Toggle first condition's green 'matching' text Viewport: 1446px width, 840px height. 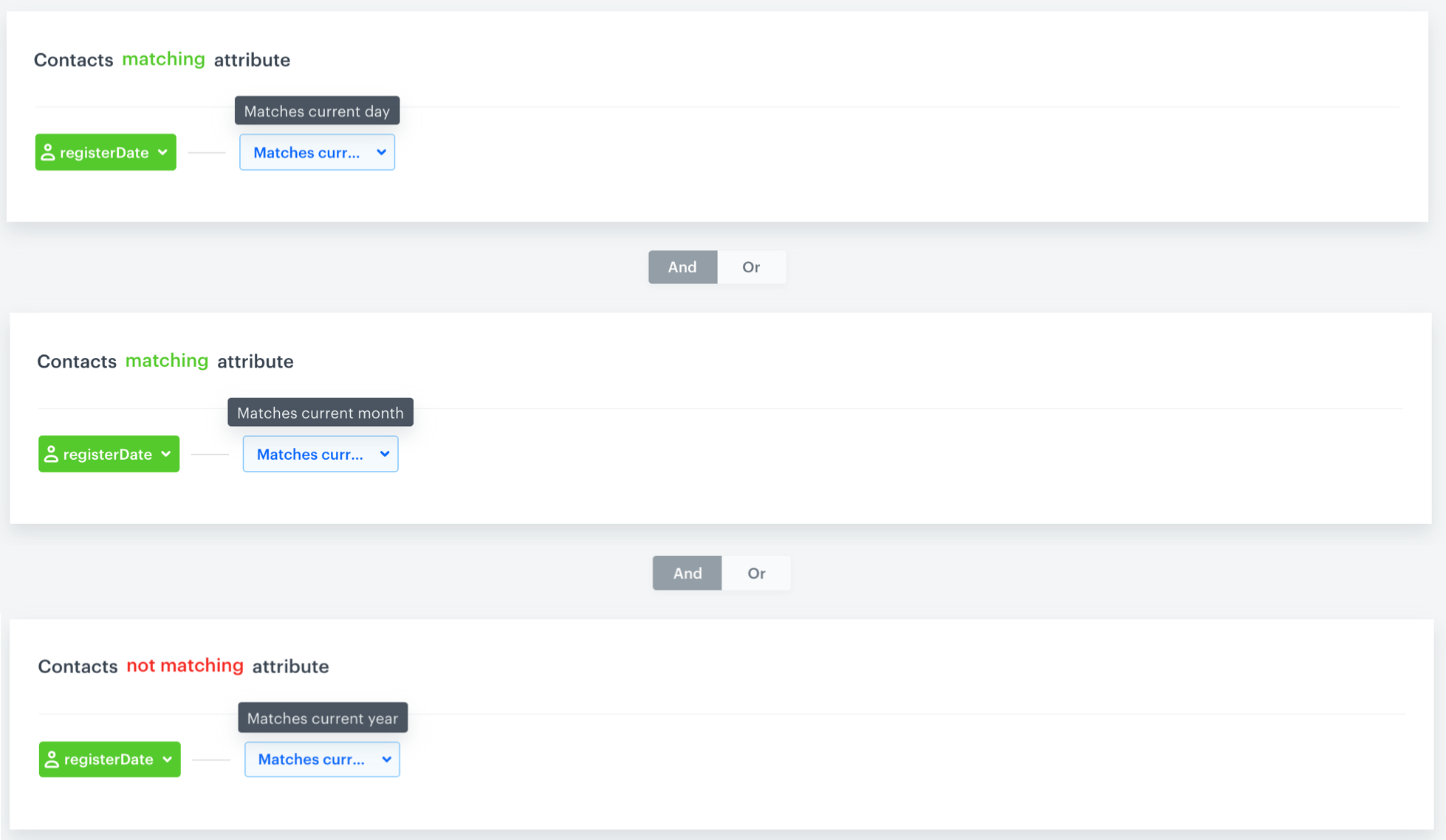point(163,59)
